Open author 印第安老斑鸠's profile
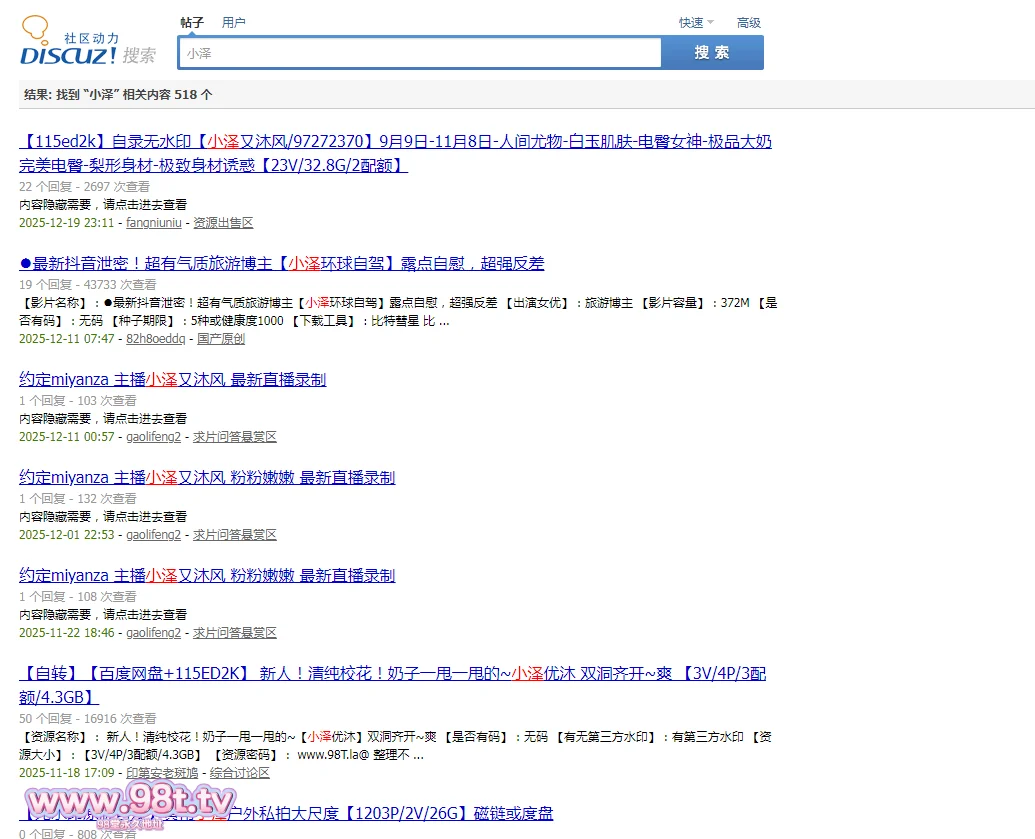The image size is (1035, 839). click(x=162, y=773)
